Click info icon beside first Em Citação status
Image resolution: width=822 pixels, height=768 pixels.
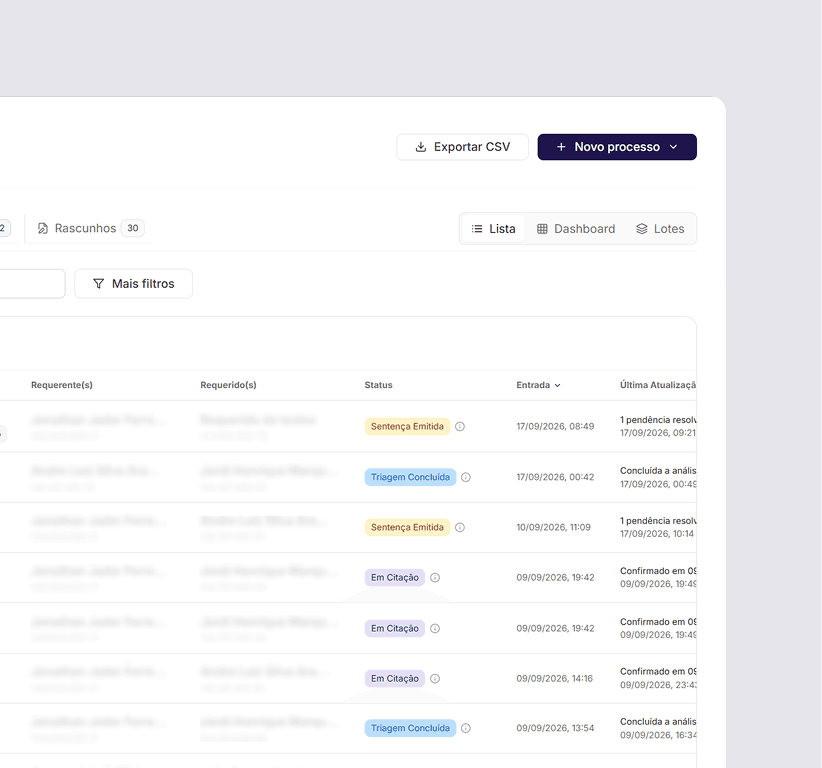(435, 577)
